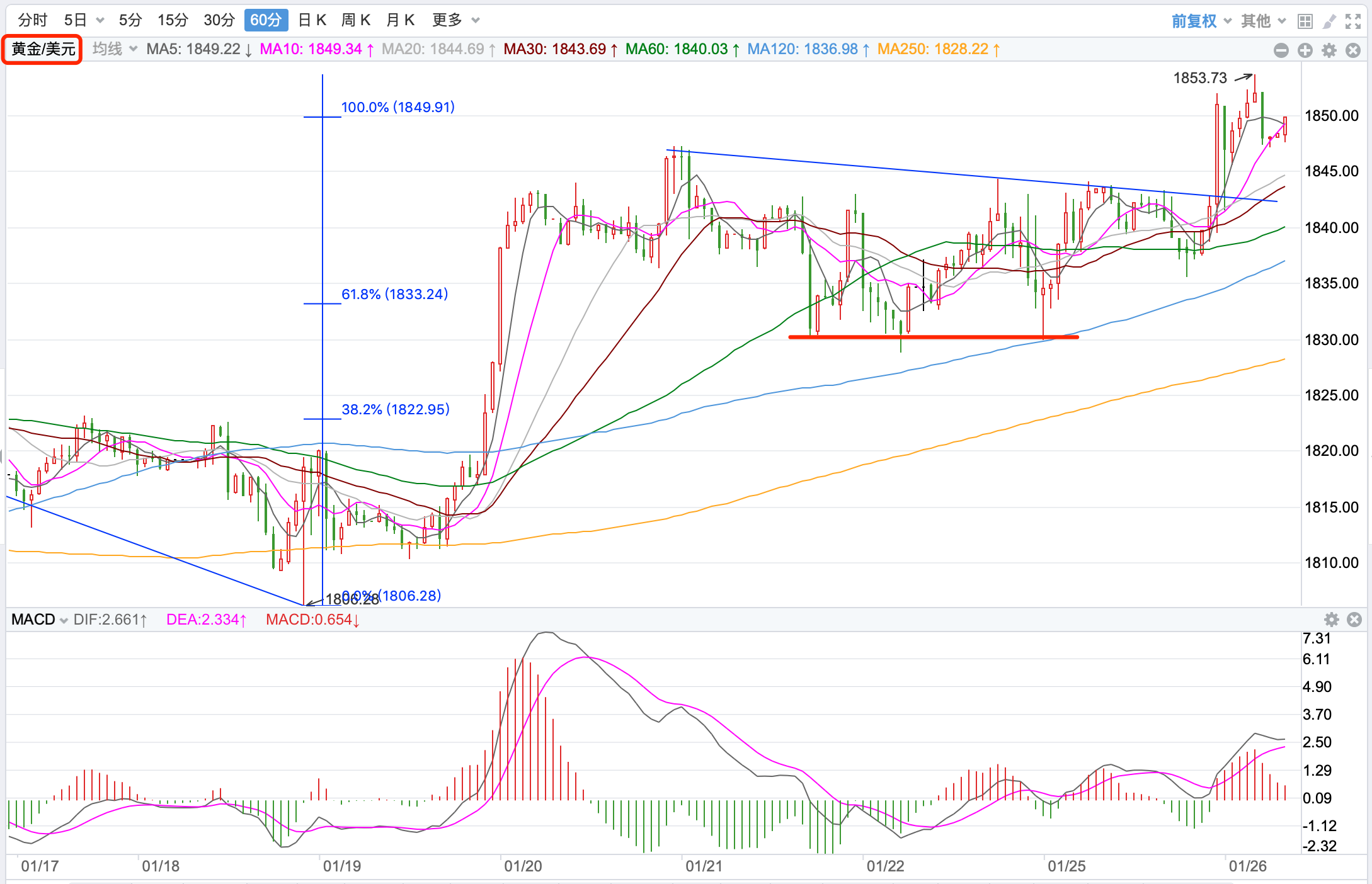Expand the 均线 indicator dropdown

[114, 48]
